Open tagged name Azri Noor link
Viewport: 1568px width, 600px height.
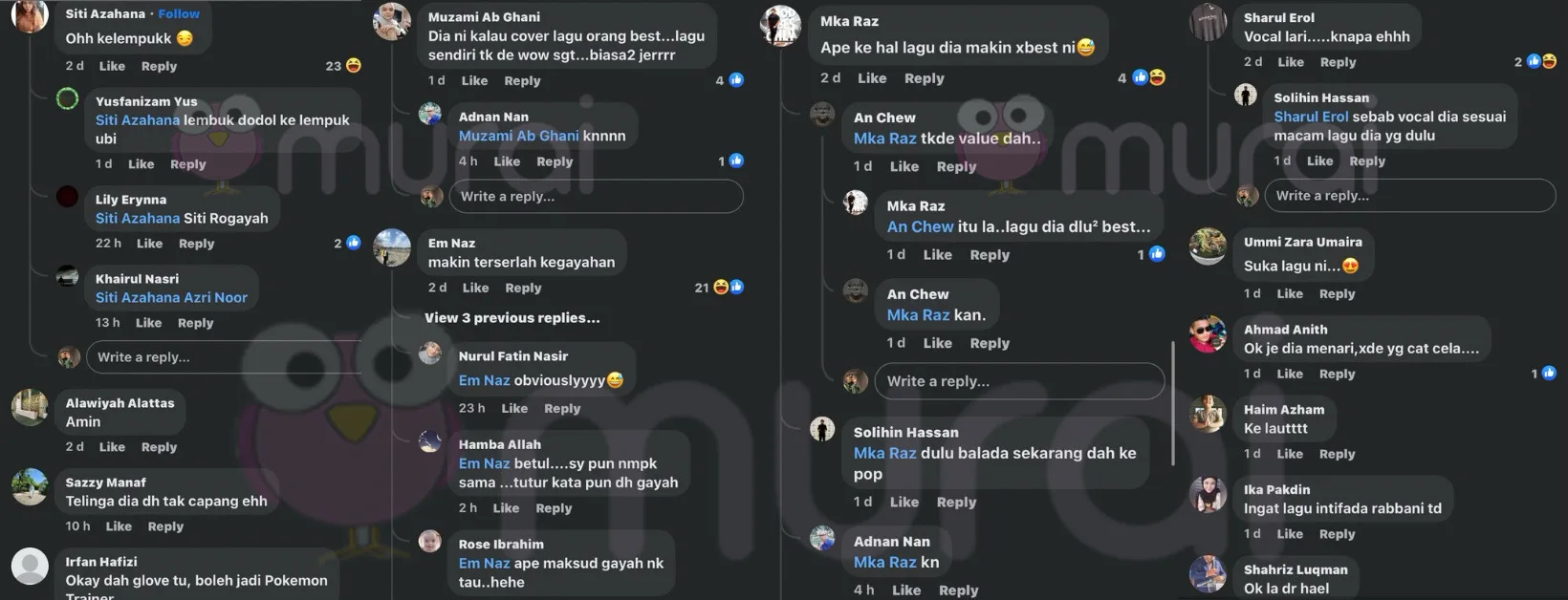click(217, 298)
